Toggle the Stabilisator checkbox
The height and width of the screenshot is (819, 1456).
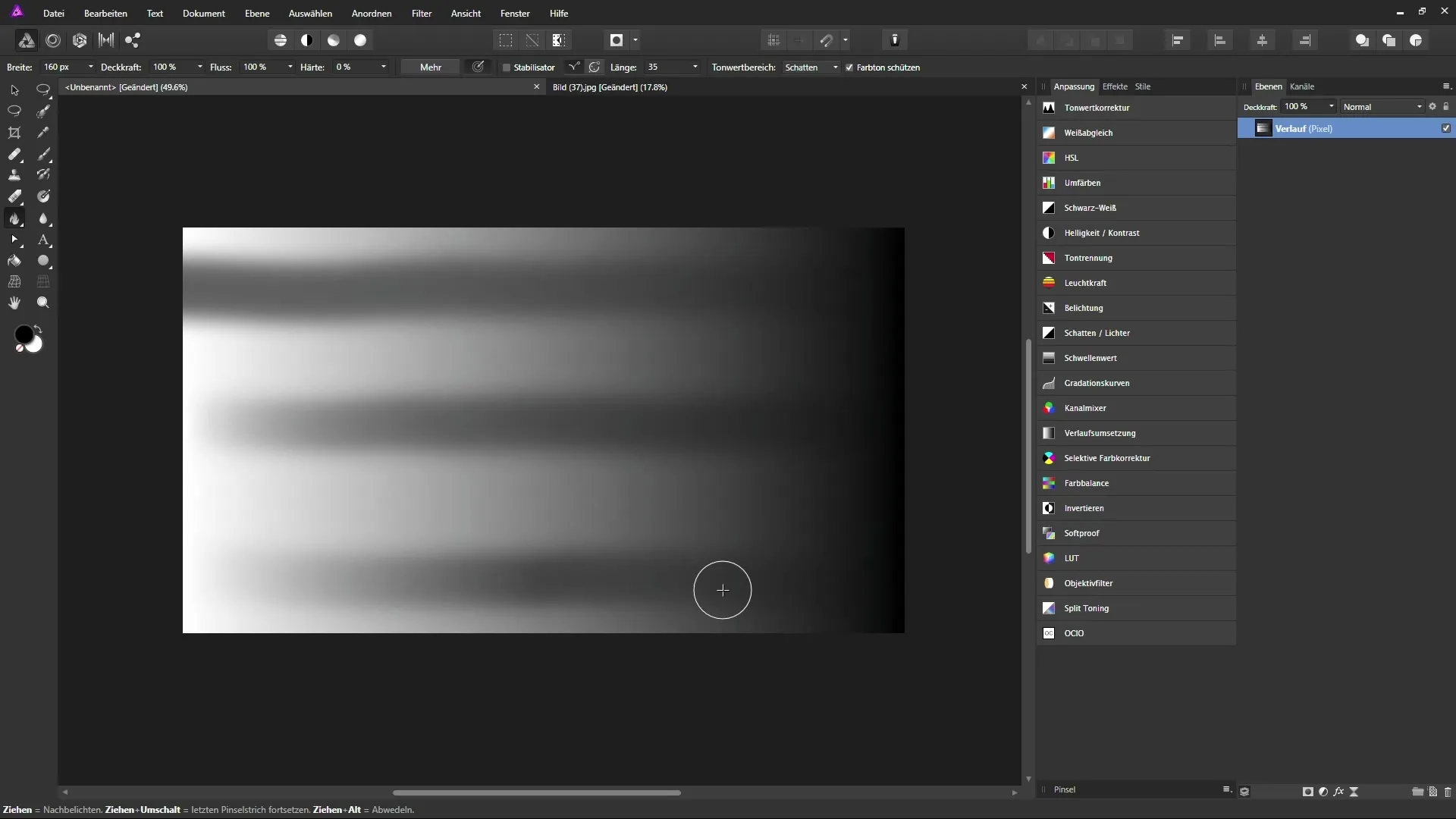coord(507,67)
